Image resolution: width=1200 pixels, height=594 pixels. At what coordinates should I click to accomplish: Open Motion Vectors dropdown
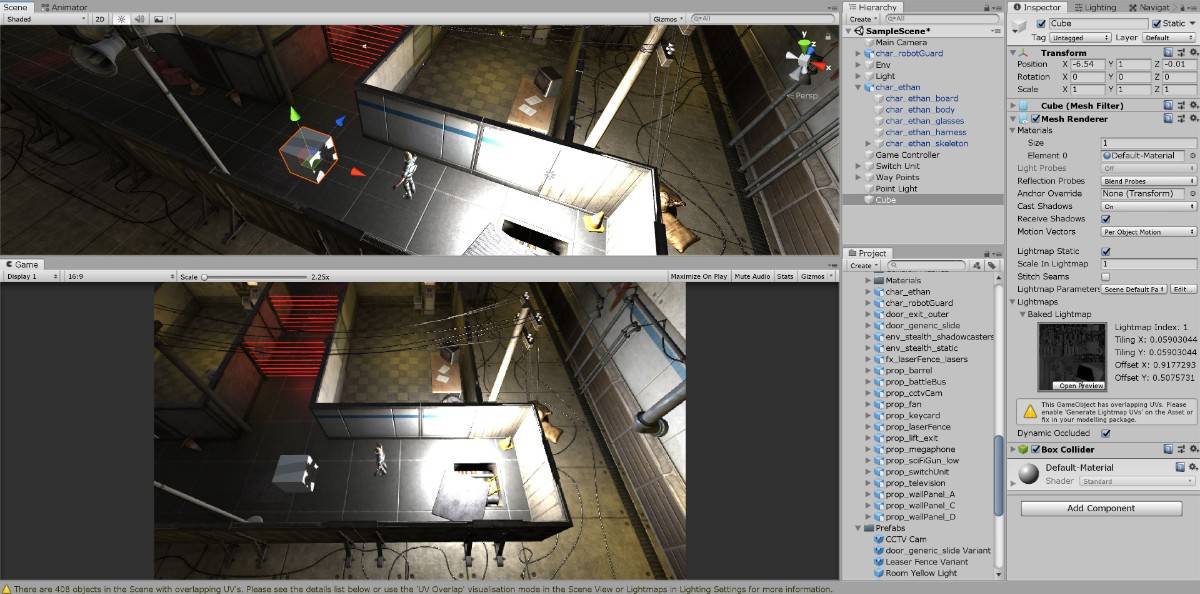1149,232
